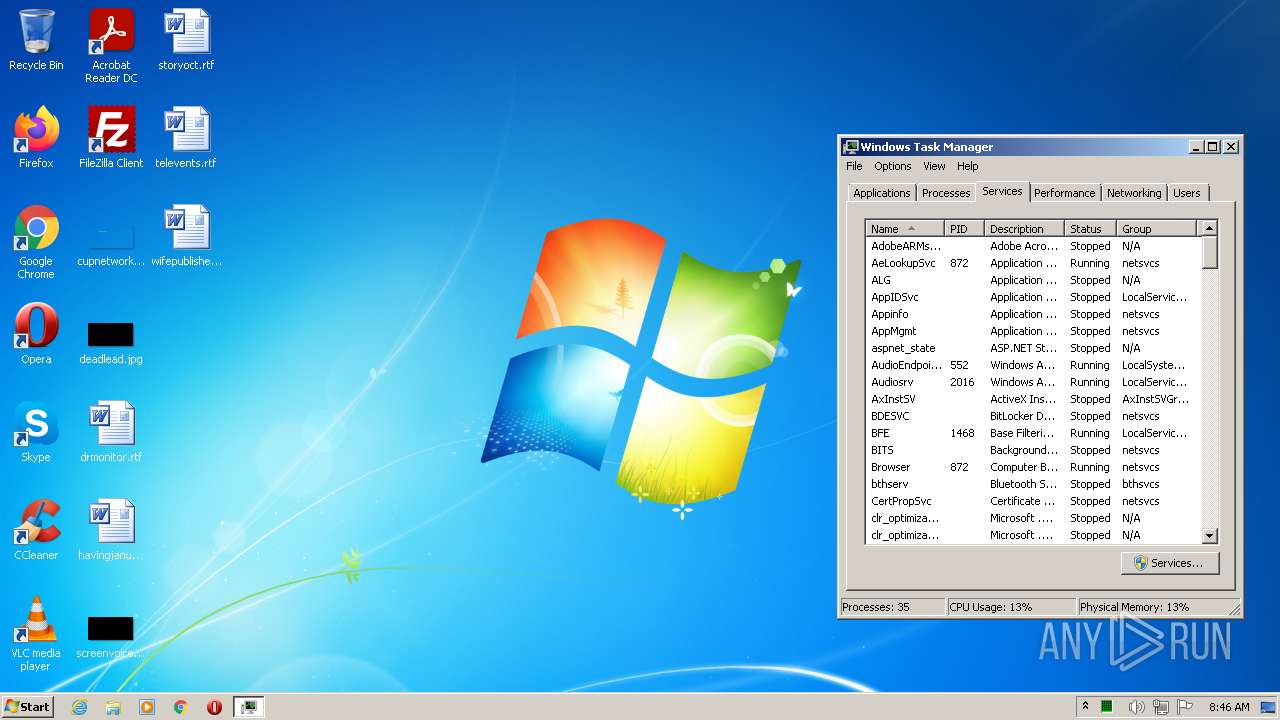Click the services list scrollbar thumb
Screen dimensions: 1280x720
pos(1209,253)
